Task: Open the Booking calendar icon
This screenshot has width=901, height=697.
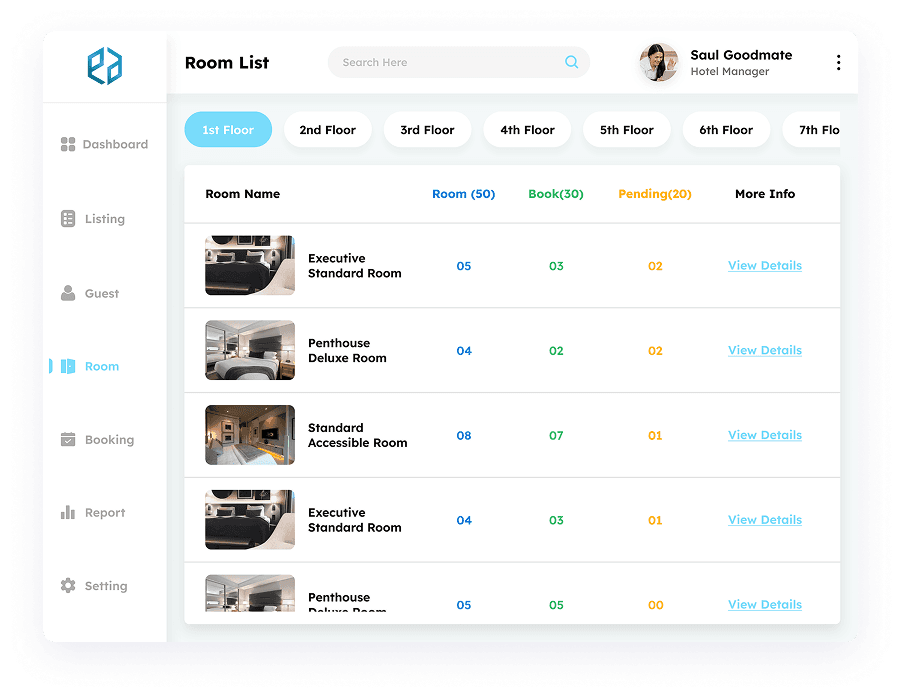Action: 66,439
